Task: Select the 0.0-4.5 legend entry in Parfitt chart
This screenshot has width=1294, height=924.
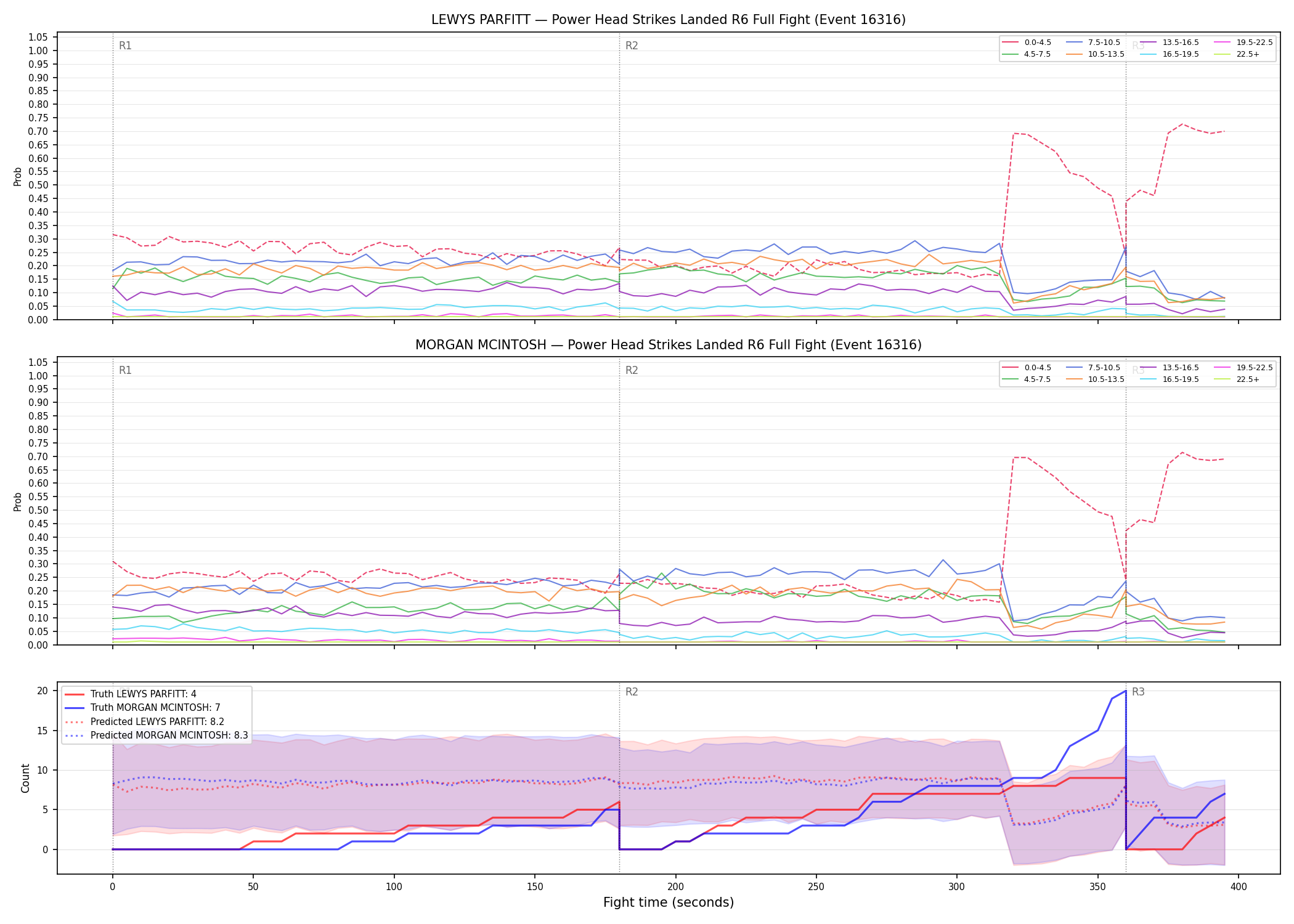Action: [x=1027, y=43]
